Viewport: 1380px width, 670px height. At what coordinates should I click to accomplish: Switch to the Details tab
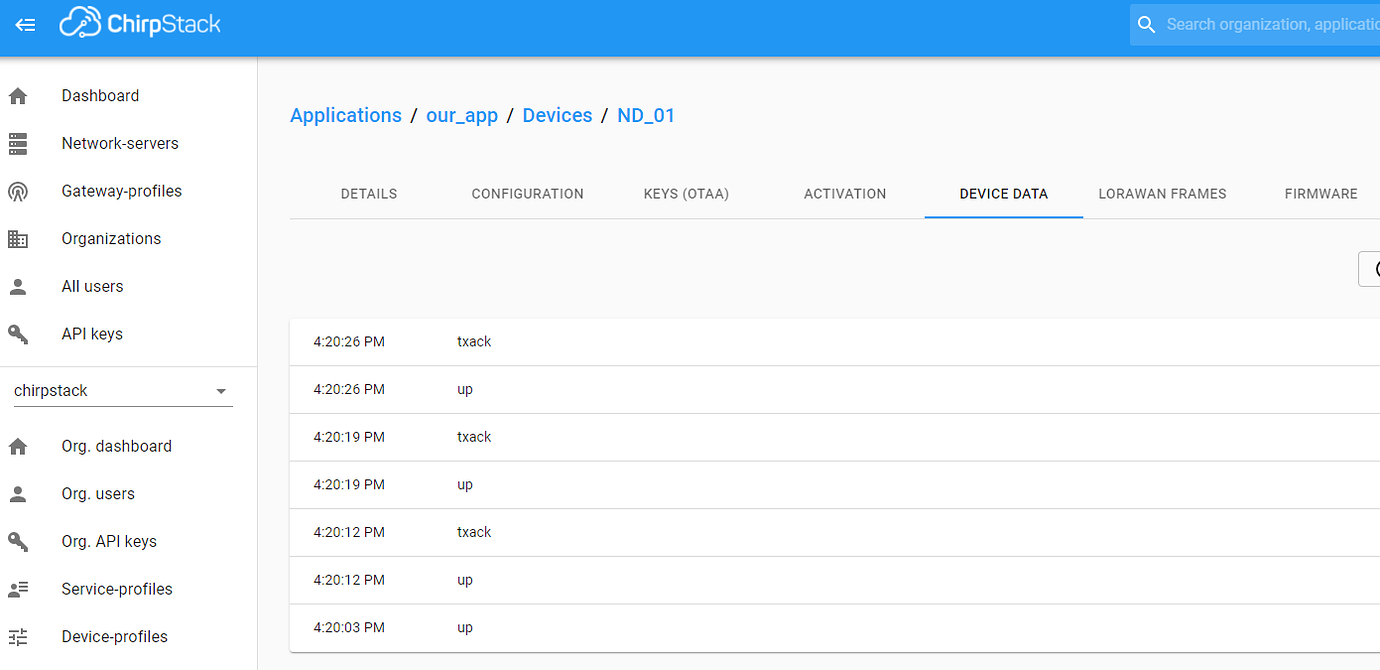coord(369,194)
